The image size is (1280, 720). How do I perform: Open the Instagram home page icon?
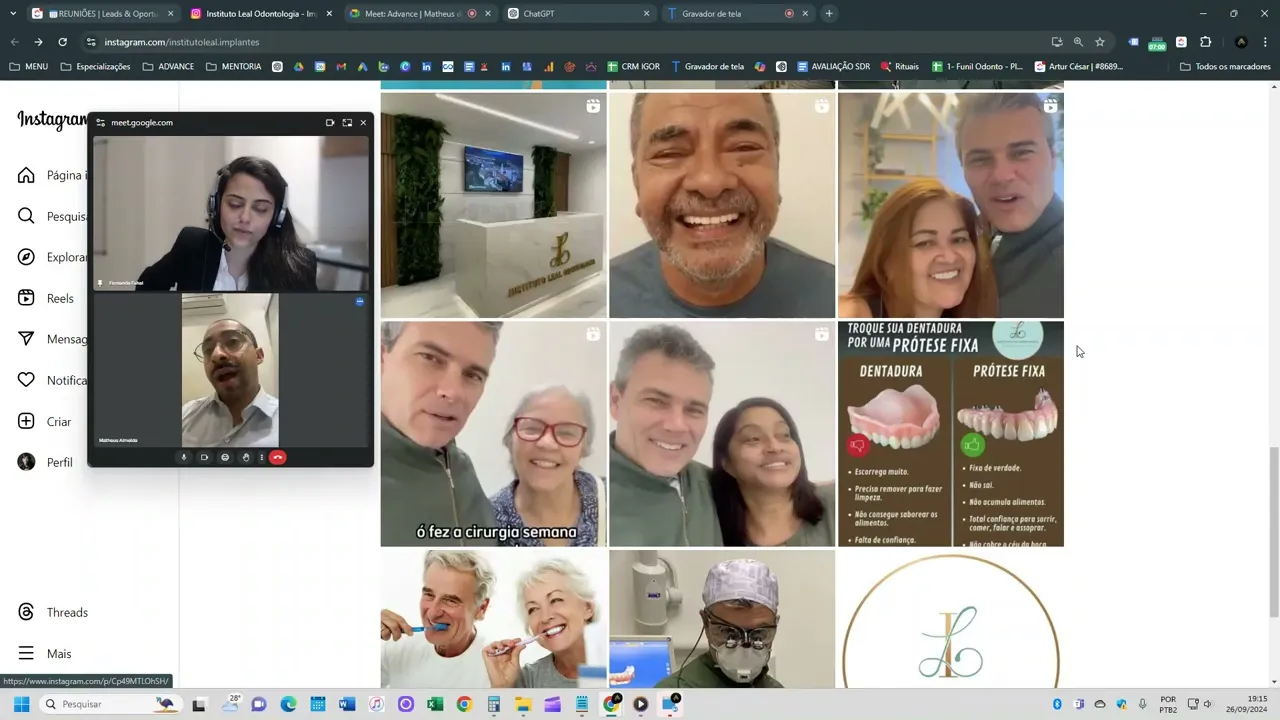tap(26, 175)
